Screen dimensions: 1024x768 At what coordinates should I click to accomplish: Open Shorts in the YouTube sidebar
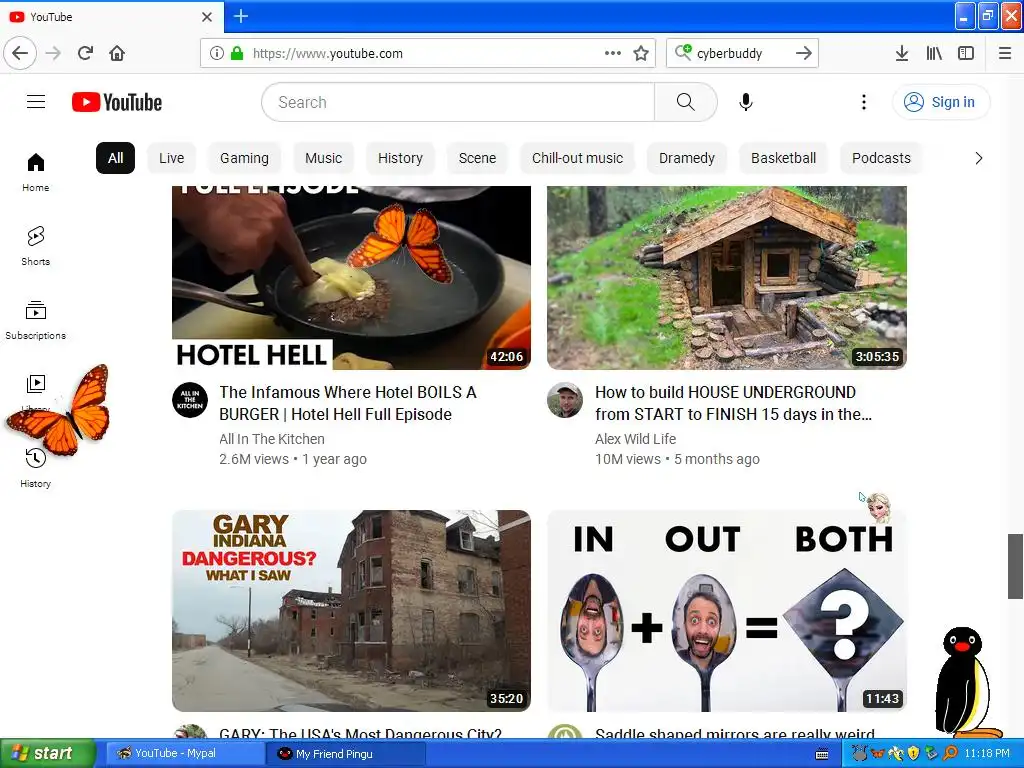(36, 246)
